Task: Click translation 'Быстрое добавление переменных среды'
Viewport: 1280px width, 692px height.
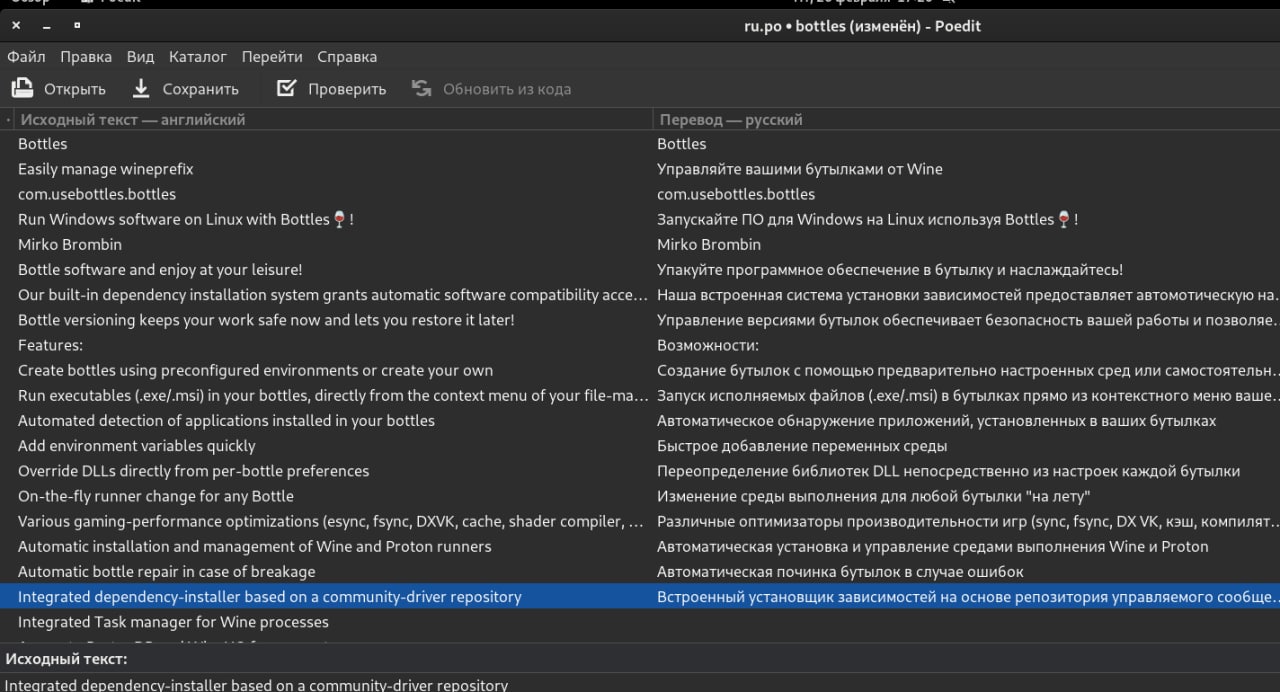Action: [x=802, y=446]
